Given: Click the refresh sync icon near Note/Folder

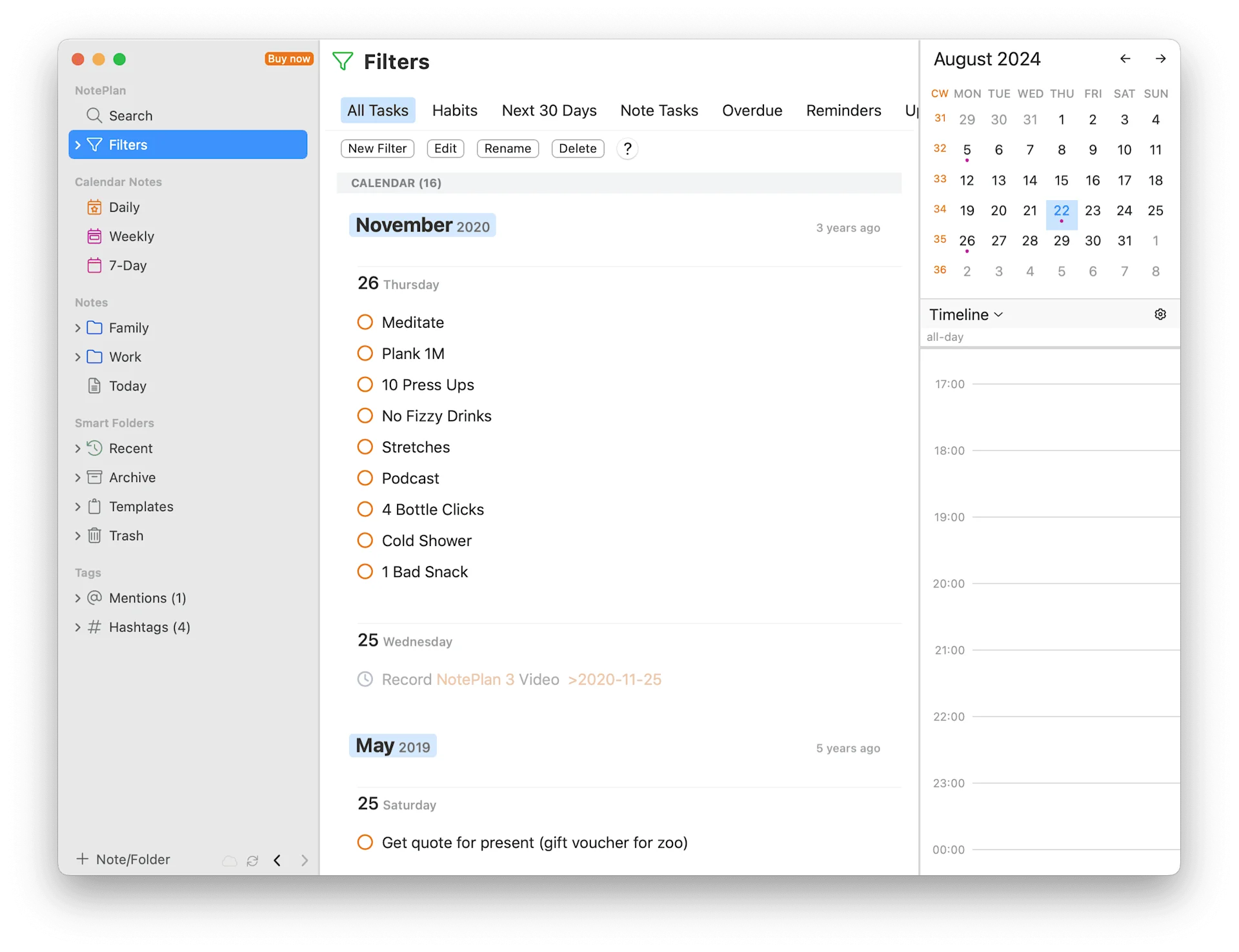Looking at the screenshot, I should point(252,860).
